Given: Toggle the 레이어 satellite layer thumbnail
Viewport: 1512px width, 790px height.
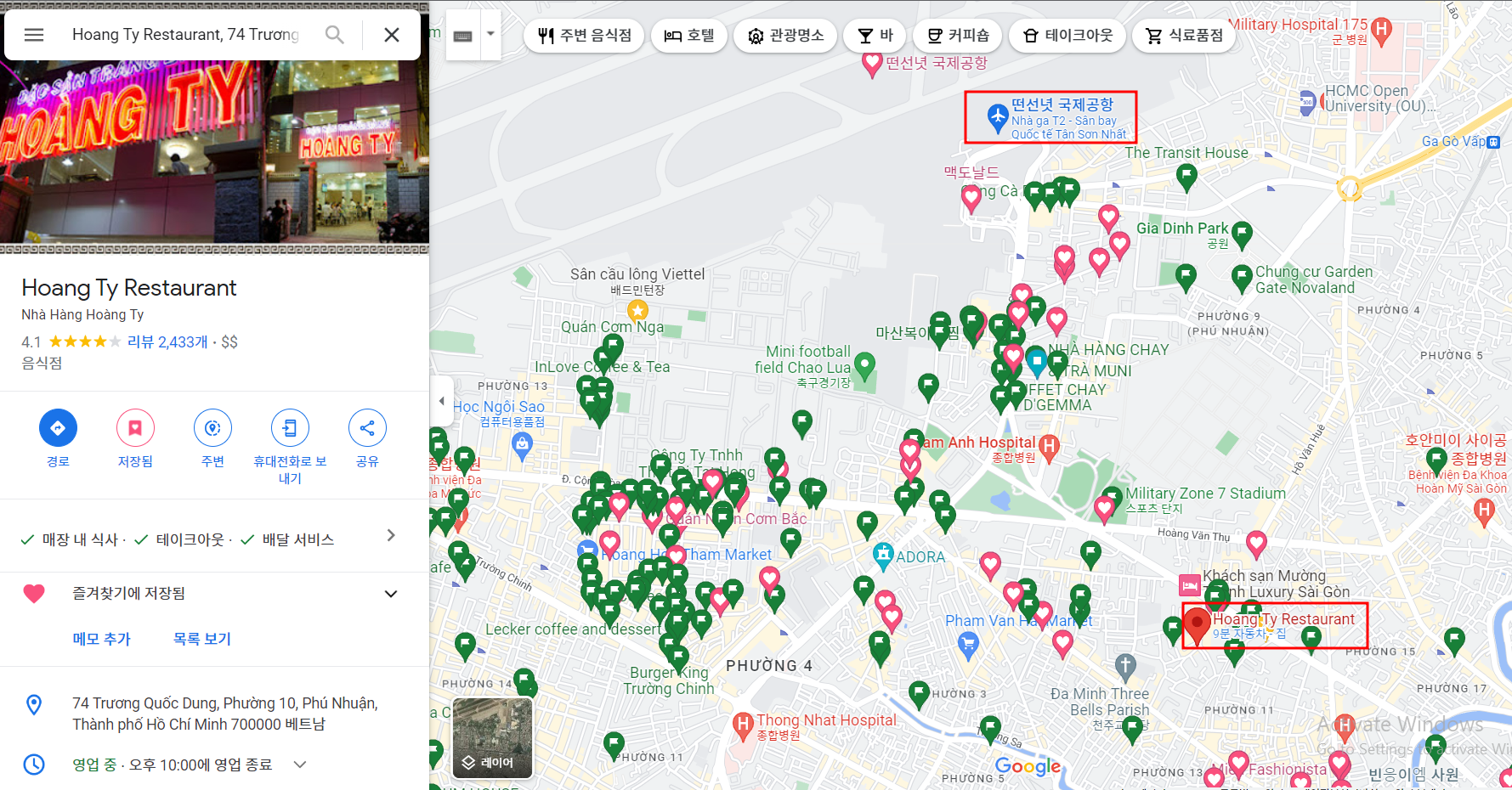Looking at the screenshot, I should coord(493,738).
